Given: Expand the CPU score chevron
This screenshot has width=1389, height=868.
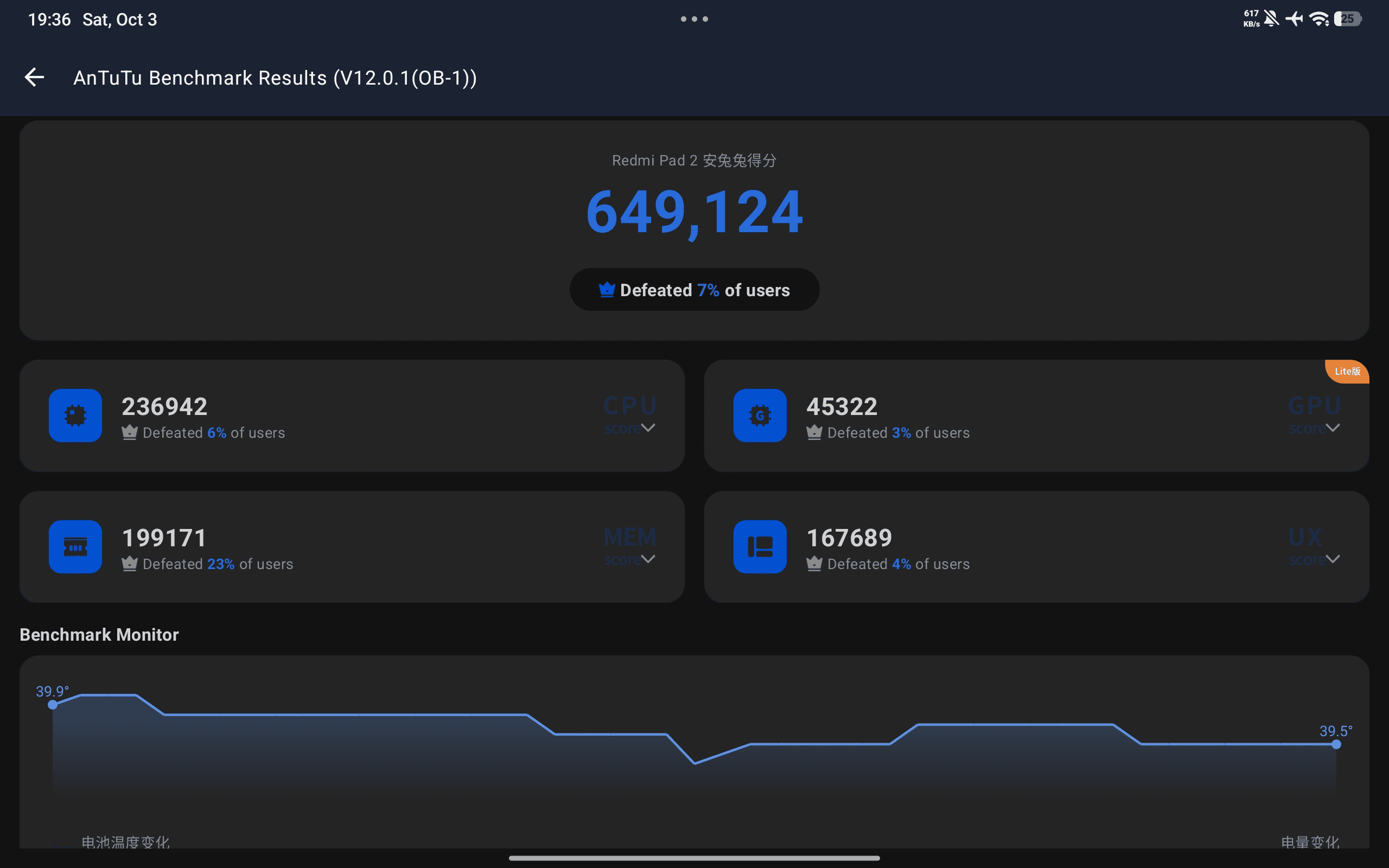Looking at the screenshot, I should pos(648,427).
